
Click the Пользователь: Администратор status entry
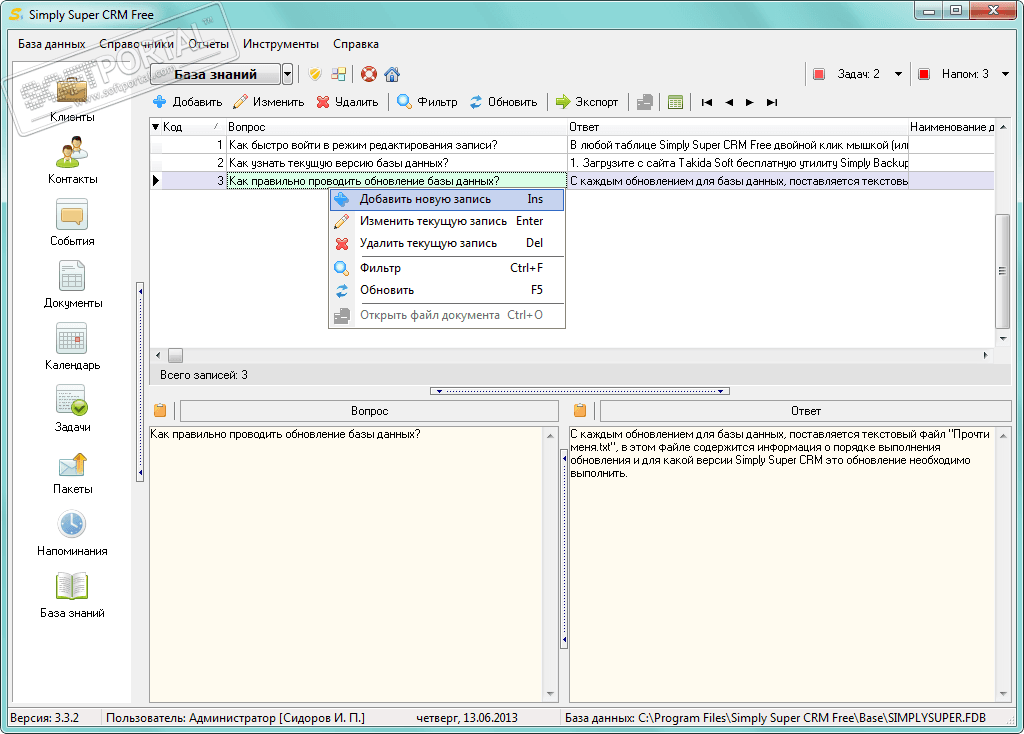click(235, 718)
